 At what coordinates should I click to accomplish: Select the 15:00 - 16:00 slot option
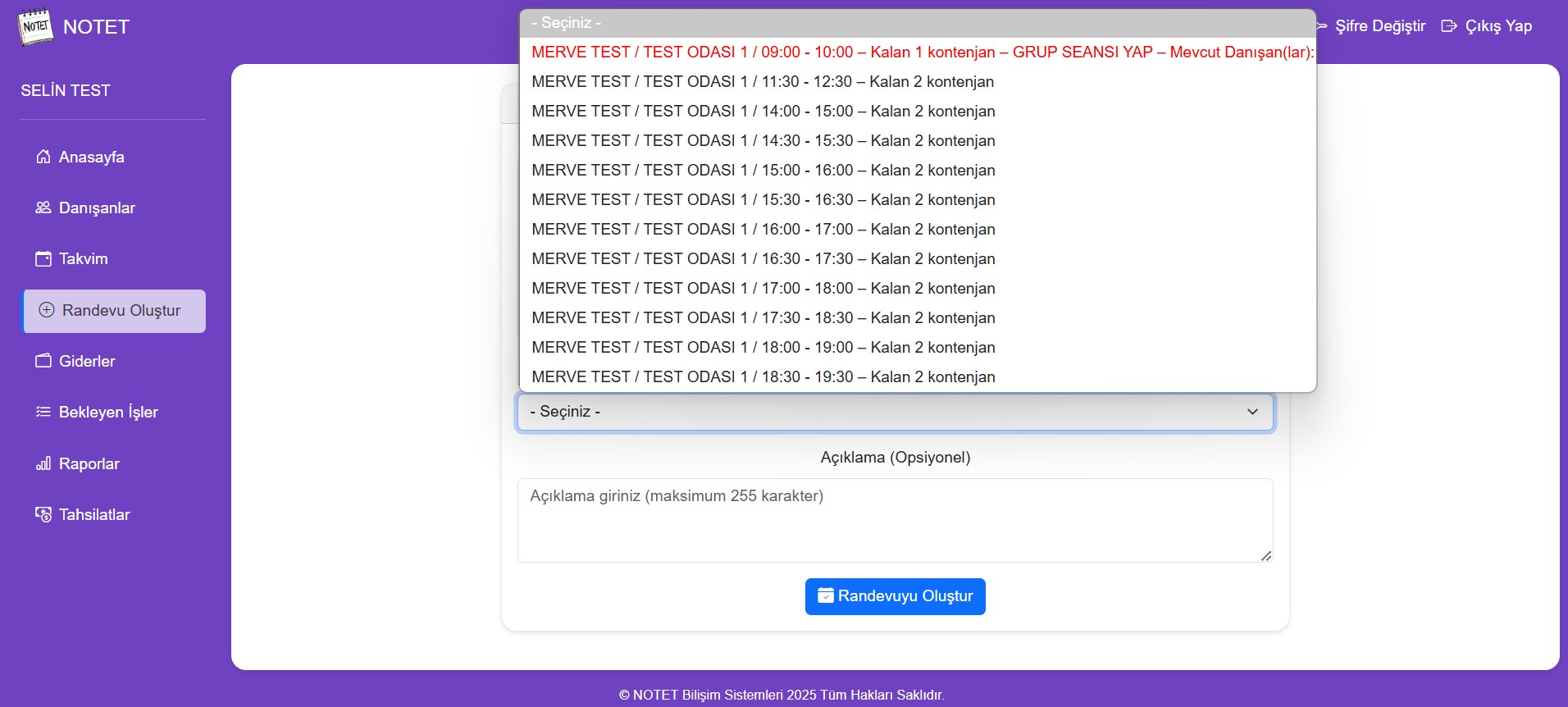(x=918, y=171)
